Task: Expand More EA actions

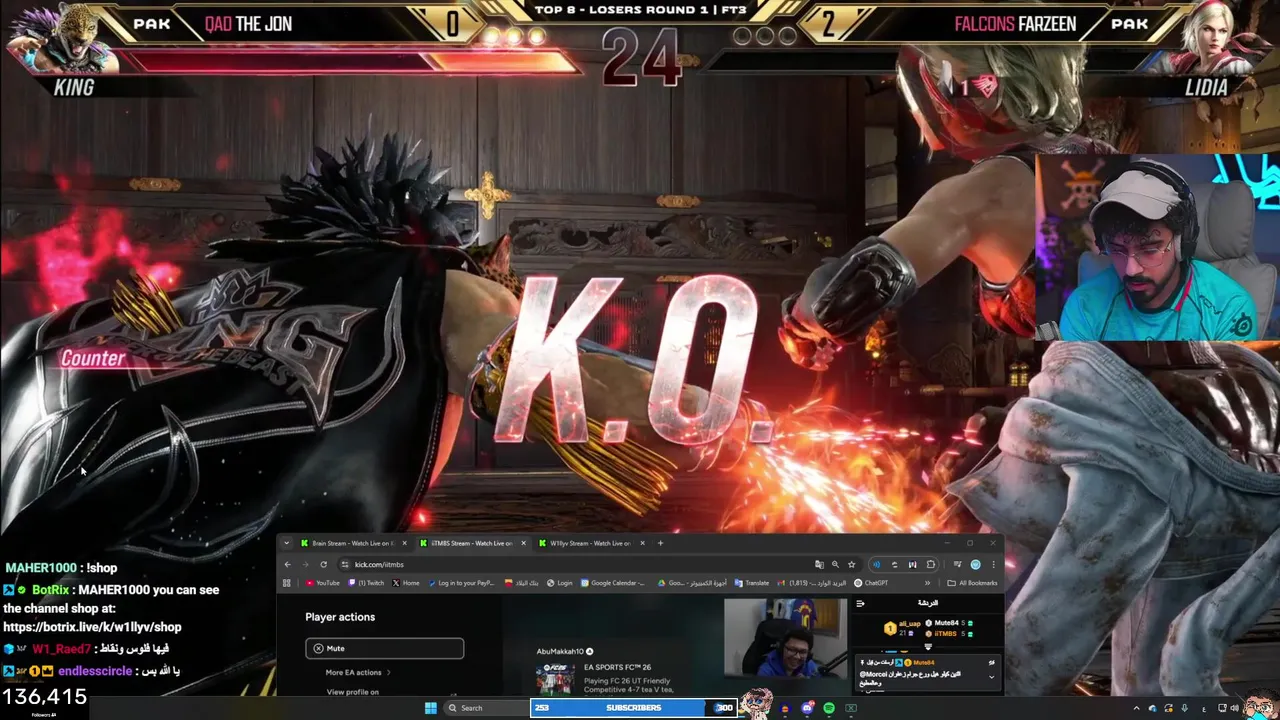Action: 358,672
